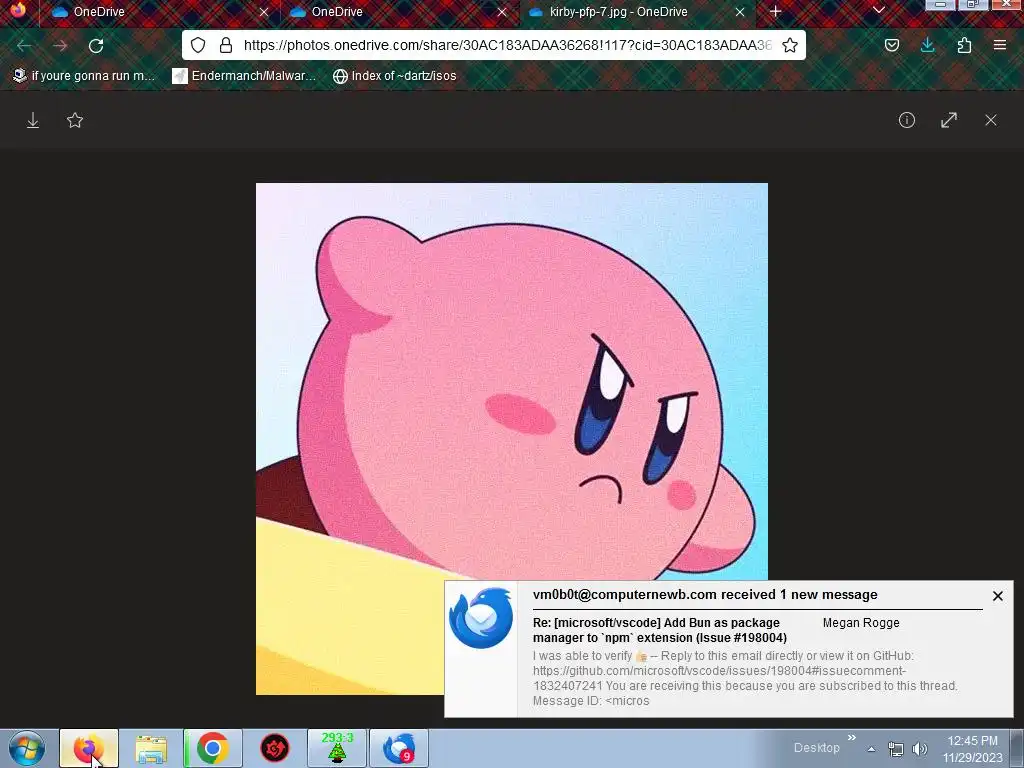
Task: Dismiss the Thunderbird notification
Action: [997, 596]
